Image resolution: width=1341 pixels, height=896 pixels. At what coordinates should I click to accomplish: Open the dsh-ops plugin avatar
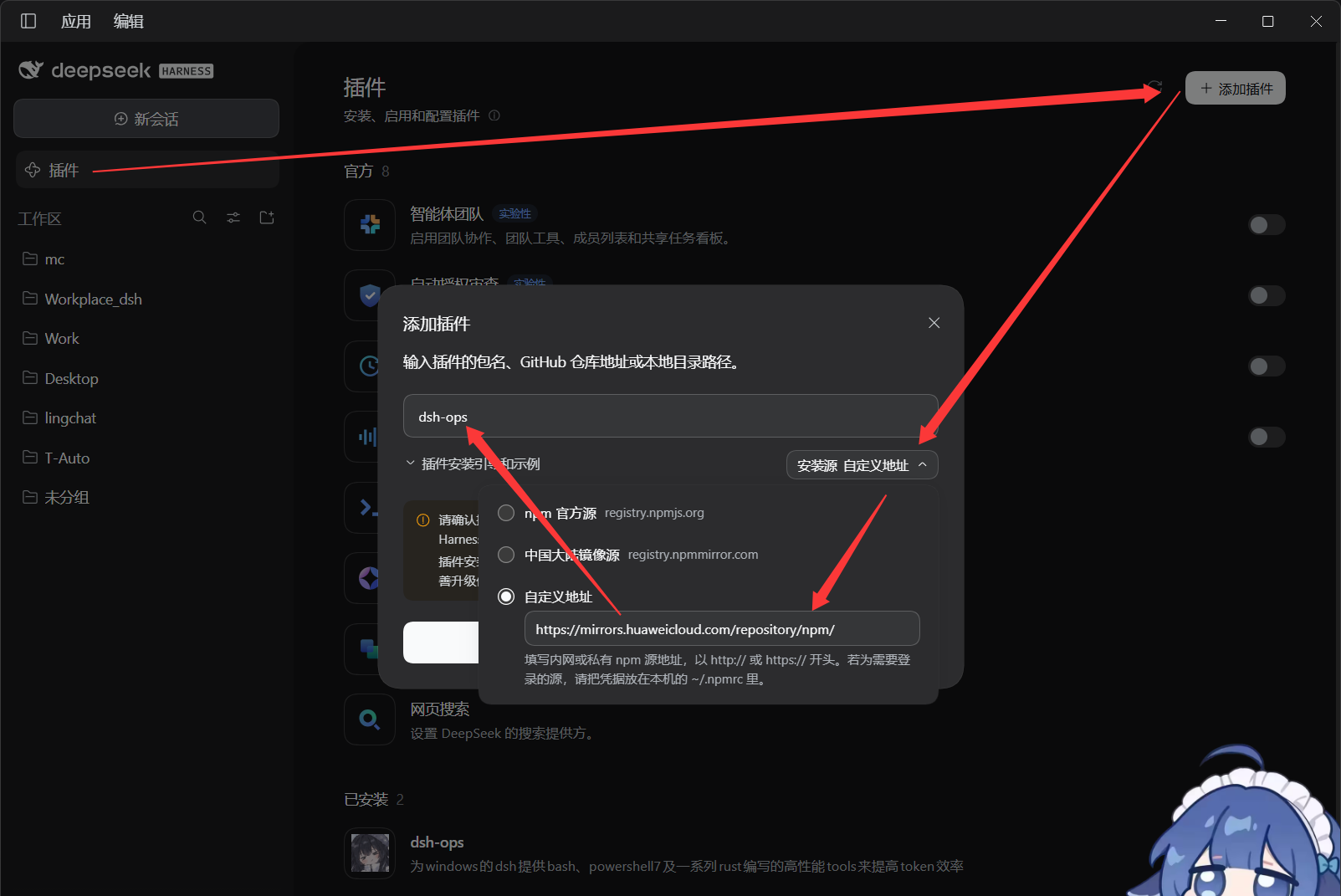click(370, 853)
